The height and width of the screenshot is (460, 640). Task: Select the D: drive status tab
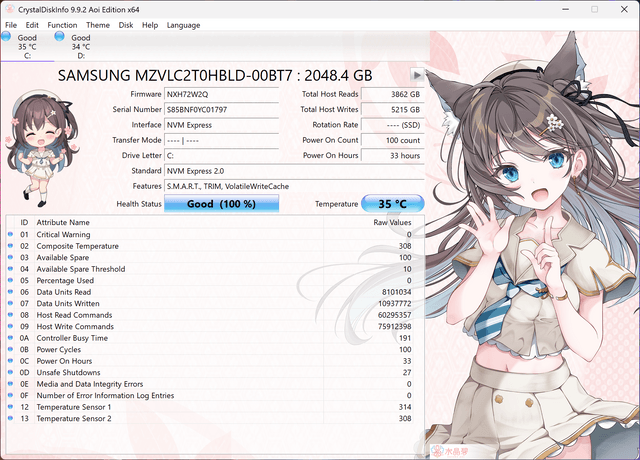click(81, 46)
